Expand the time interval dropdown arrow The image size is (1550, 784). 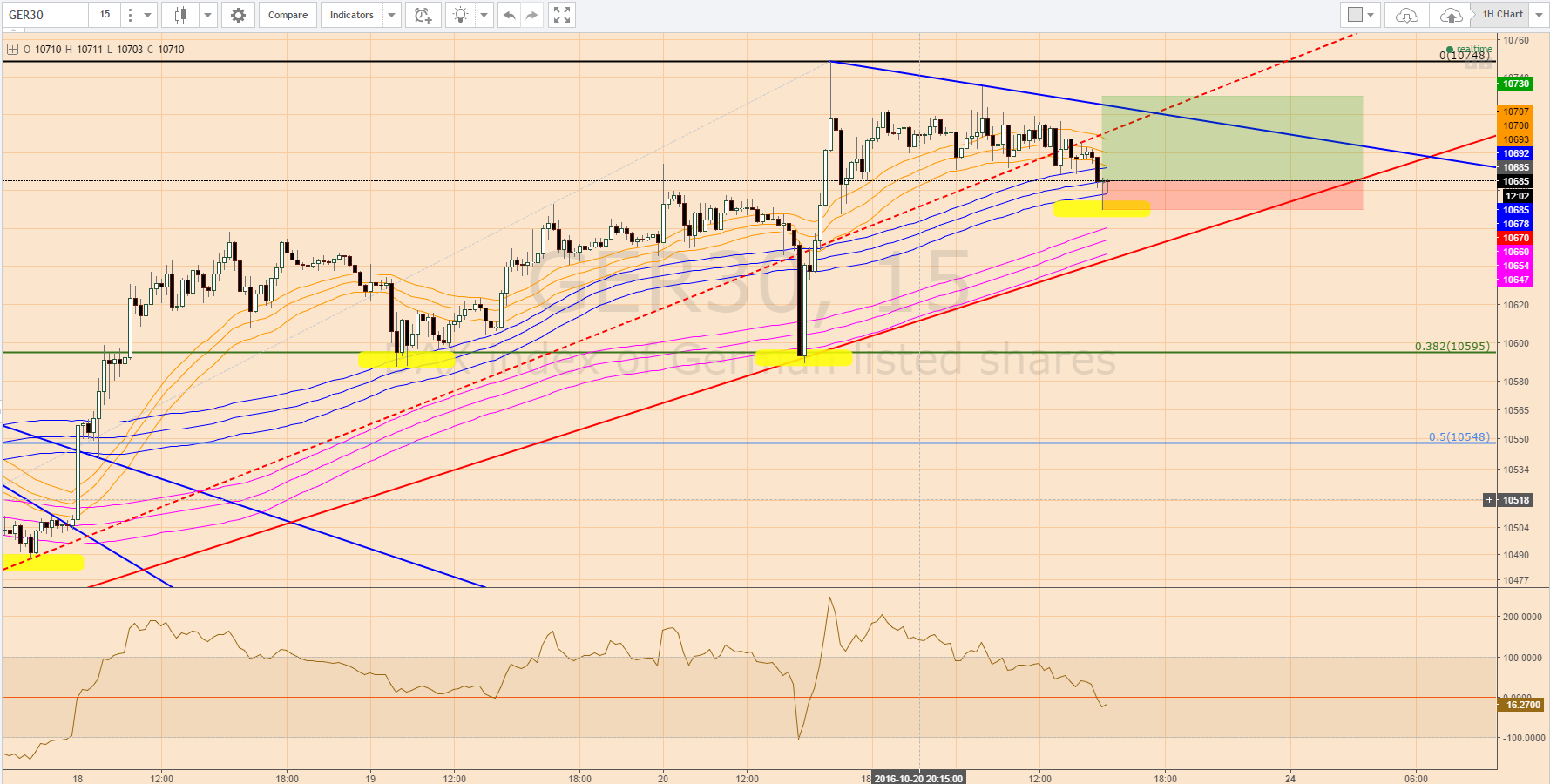click(x=148, y=15)
